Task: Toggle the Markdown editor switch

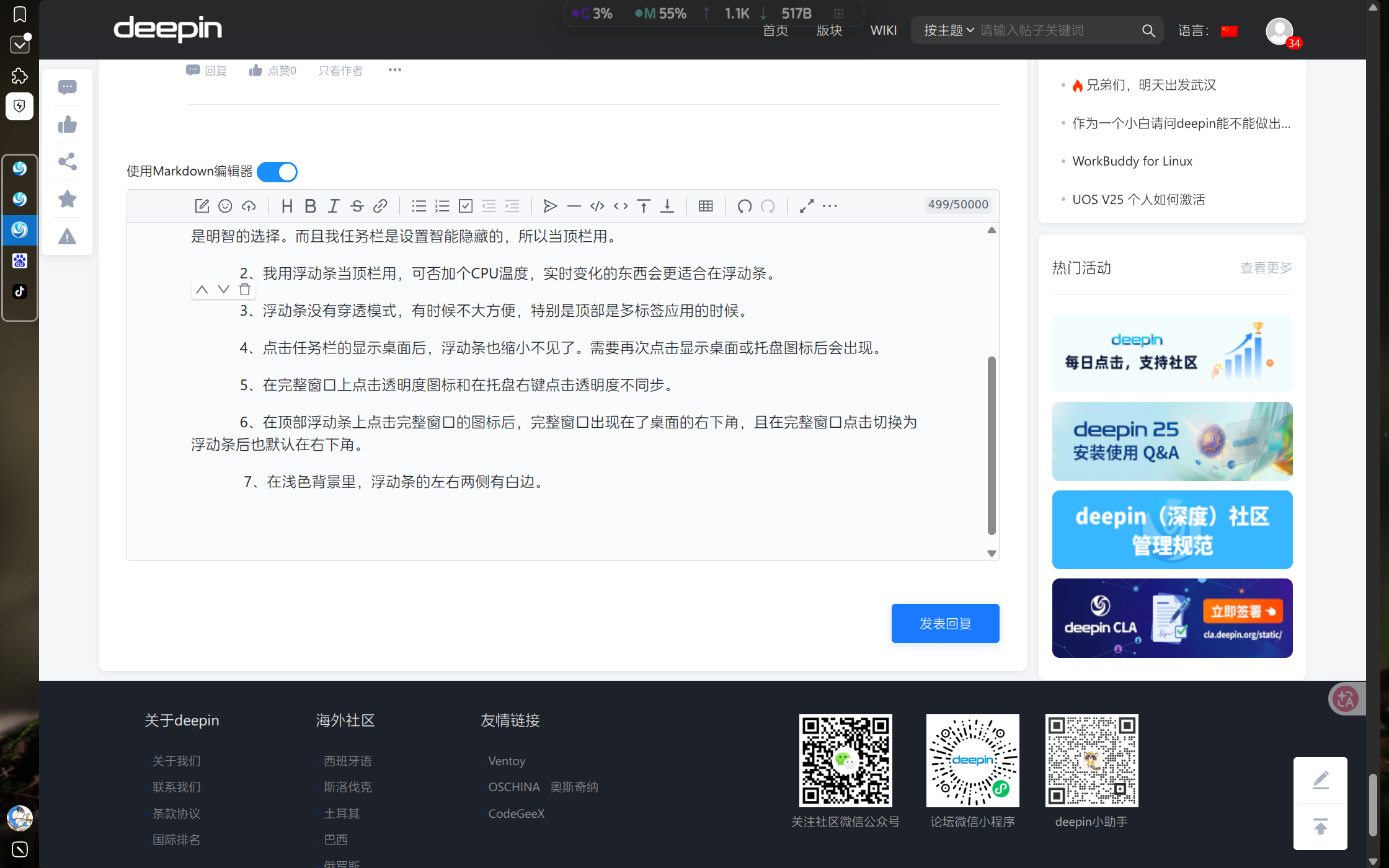Action: [277, 172]
